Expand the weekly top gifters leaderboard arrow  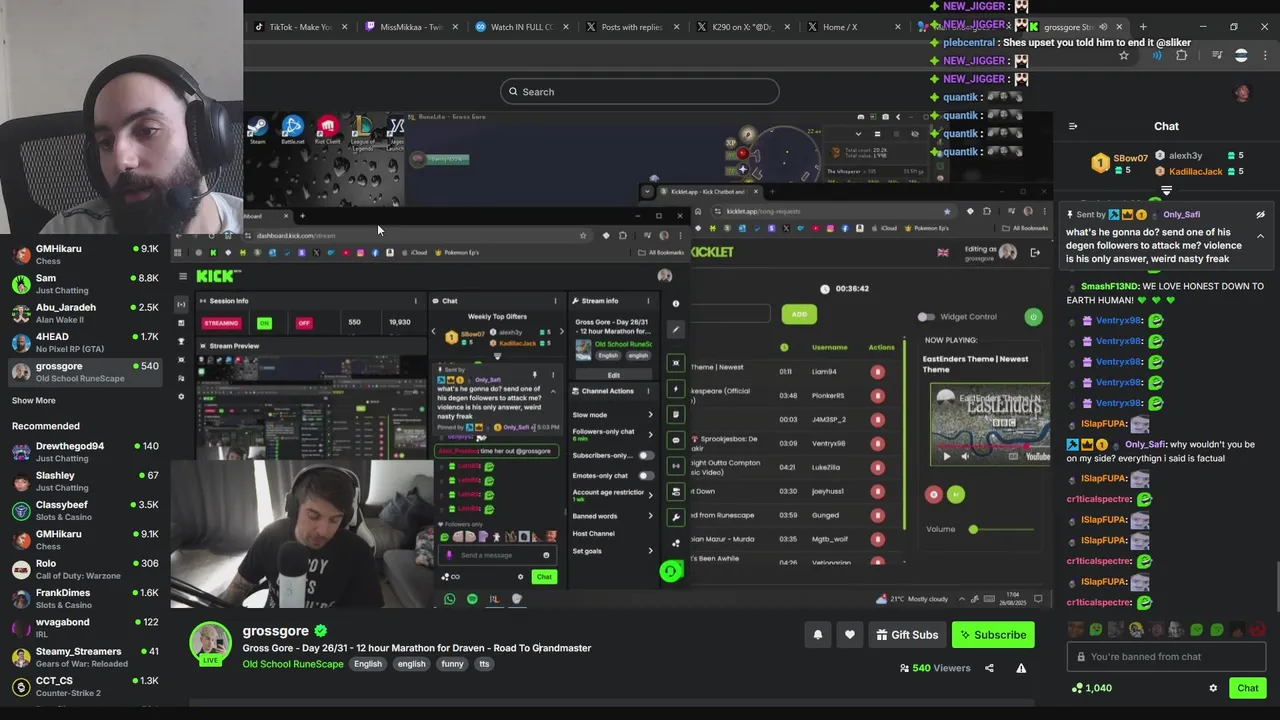(x=1166, y=189)
